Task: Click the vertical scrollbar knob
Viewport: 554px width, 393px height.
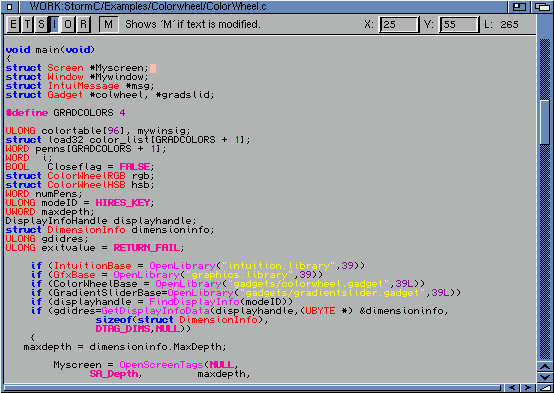Action: (x=545, y=122)
